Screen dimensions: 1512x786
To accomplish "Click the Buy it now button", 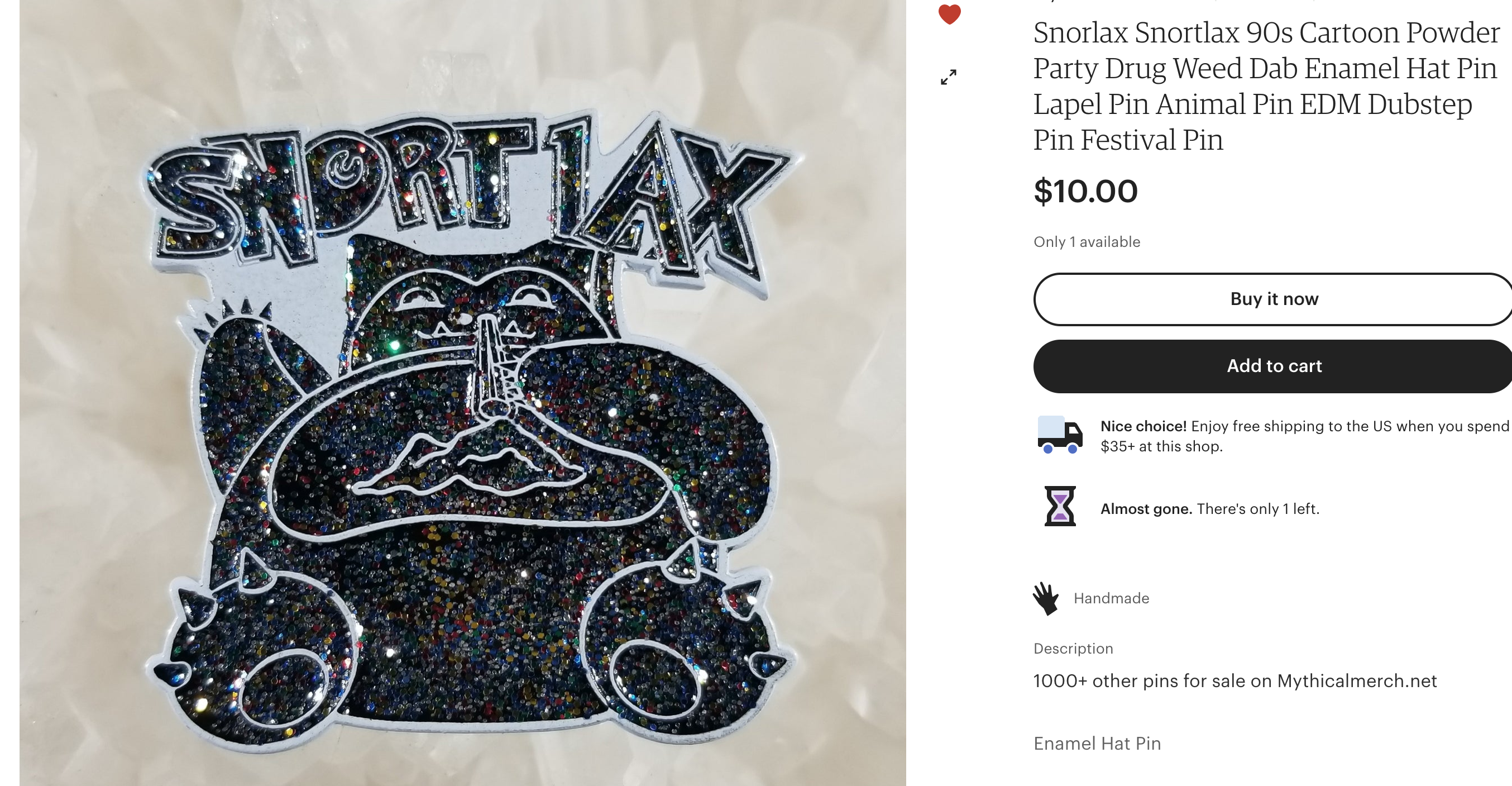I will (1274, 299).
